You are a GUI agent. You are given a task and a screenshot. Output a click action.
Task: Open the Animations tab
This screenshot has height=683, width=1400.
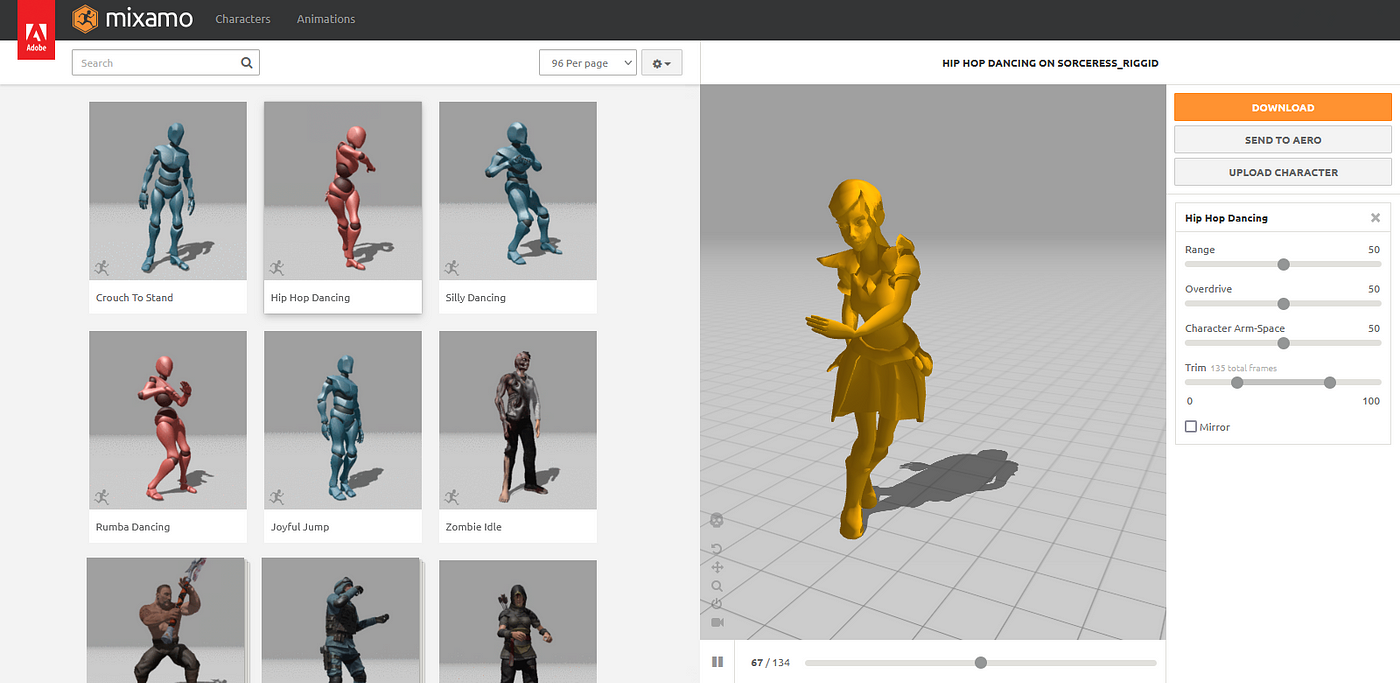[326, 19]
